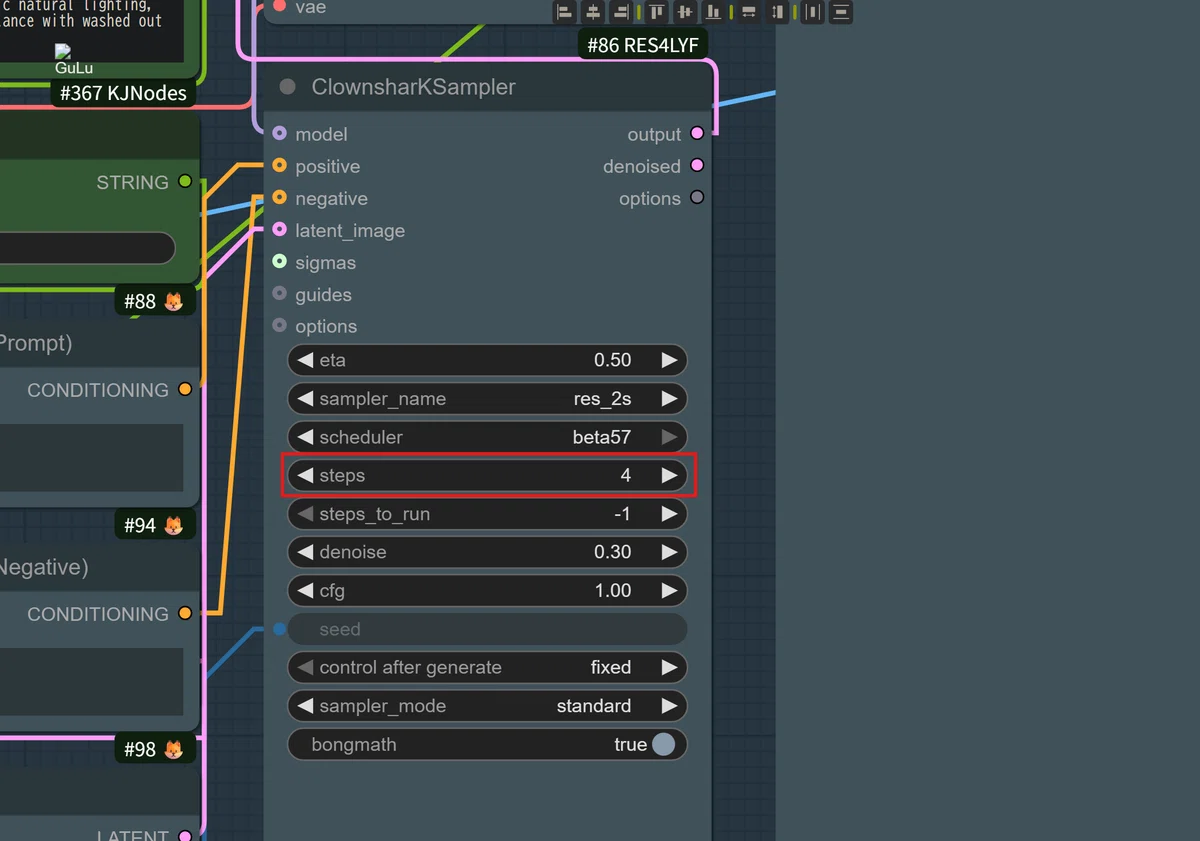This screenshot has width=1200, height=841.
Task: Decrease steps with its left arrow
Action: pos(305,475)
